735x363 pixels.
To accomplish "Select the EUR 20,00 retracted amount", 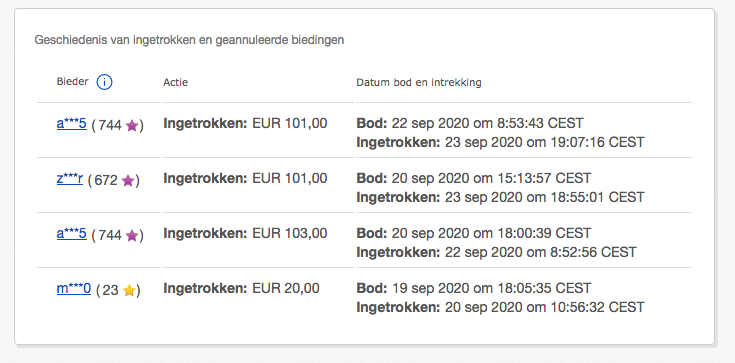I will coord(286,288).
